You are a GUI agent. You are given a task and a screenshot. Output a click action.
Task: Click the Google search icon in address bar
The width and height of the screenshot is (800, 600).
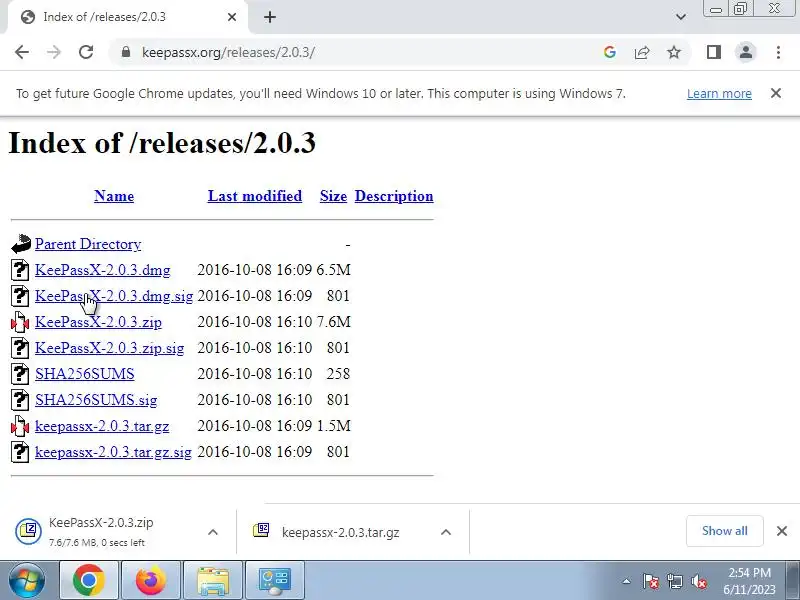point(609,52)
